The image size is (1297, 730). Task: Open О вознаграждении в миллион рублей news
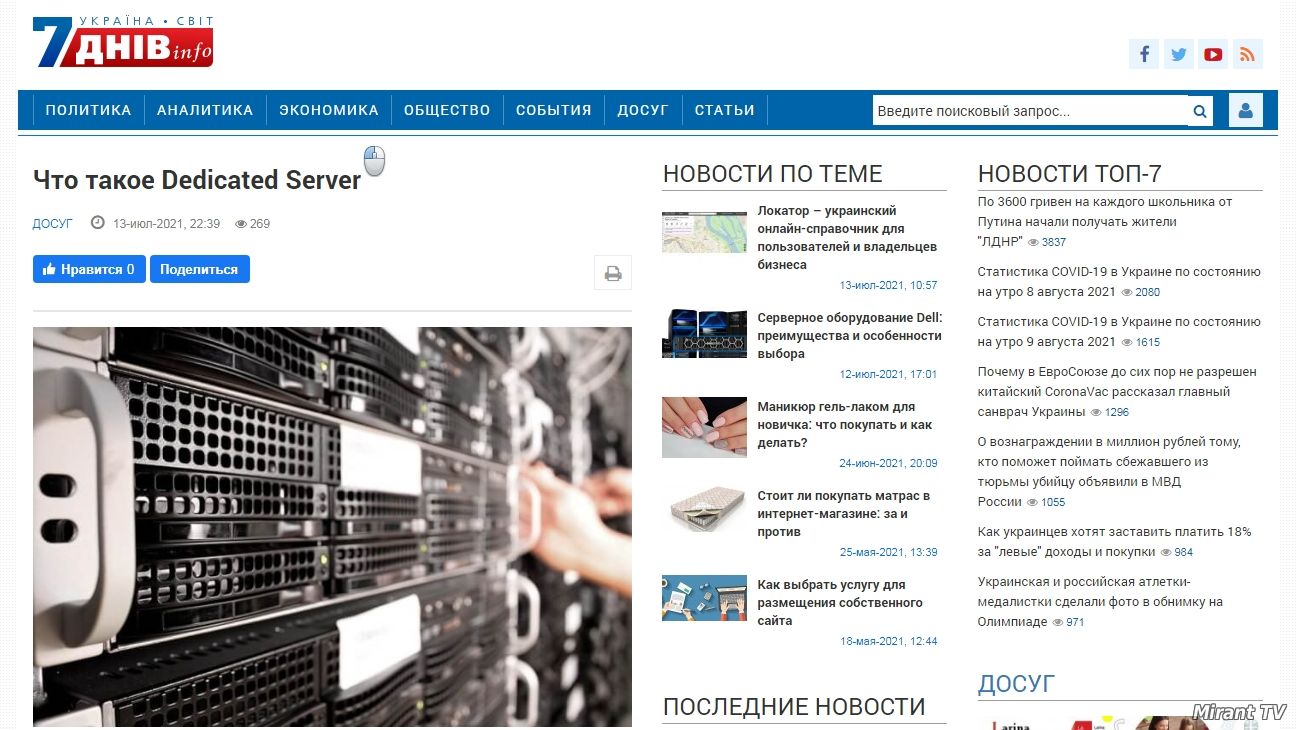(x=1109, y=472)
